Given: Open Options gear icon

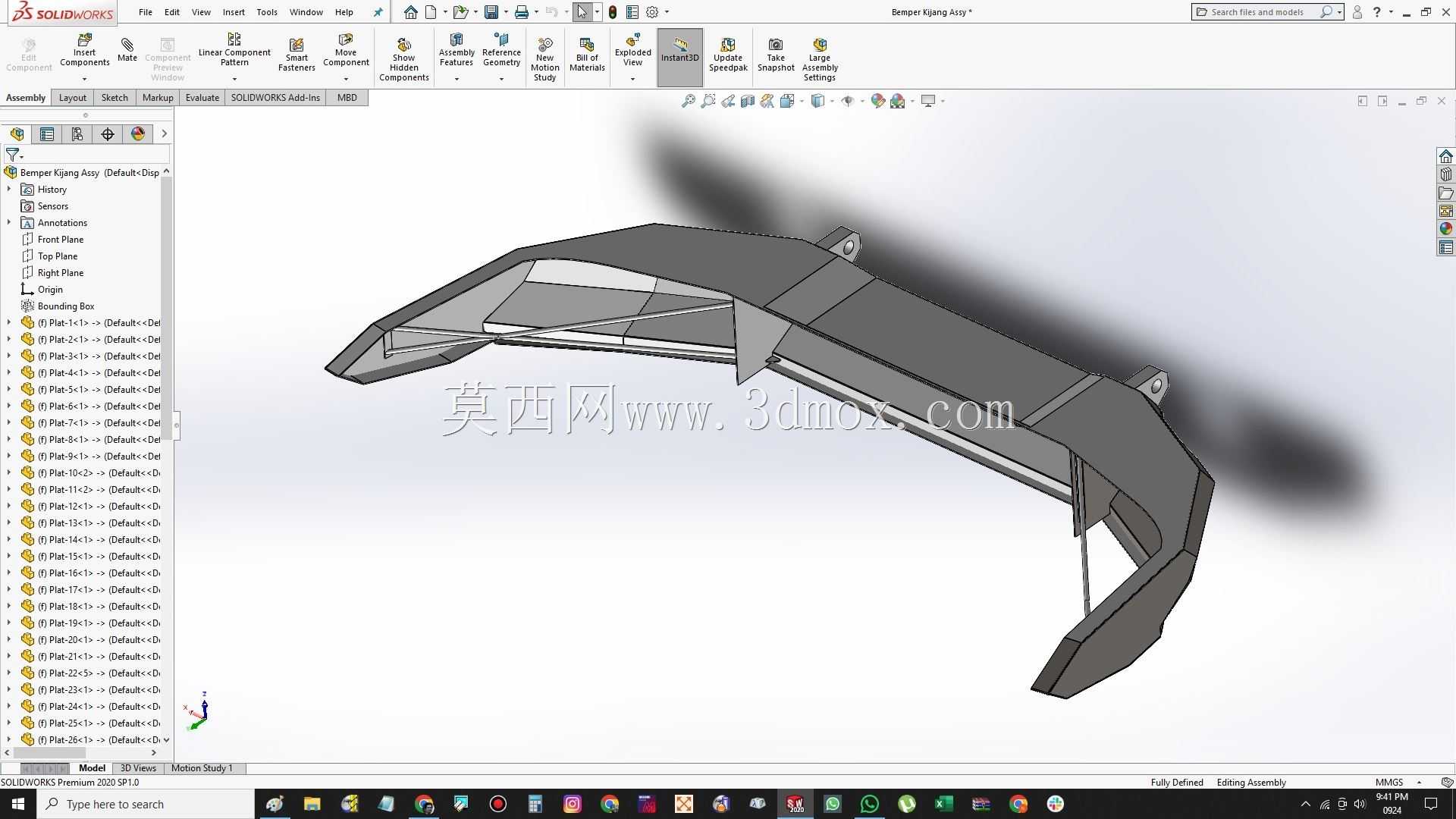Looking at the screenshot, I should [x=652, y=12].
